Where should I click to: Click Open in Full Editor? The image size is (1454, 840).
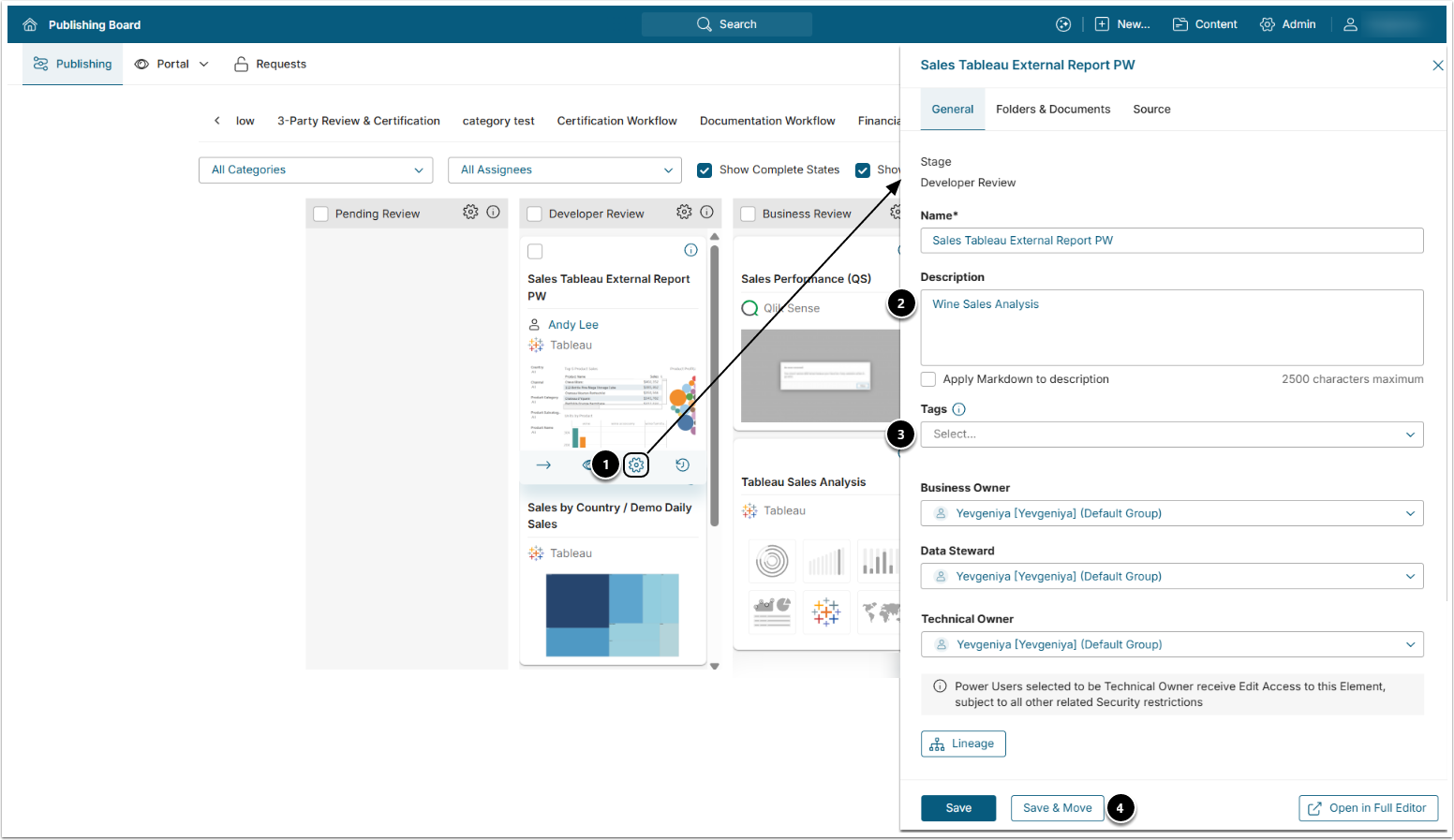(1368, 808)
